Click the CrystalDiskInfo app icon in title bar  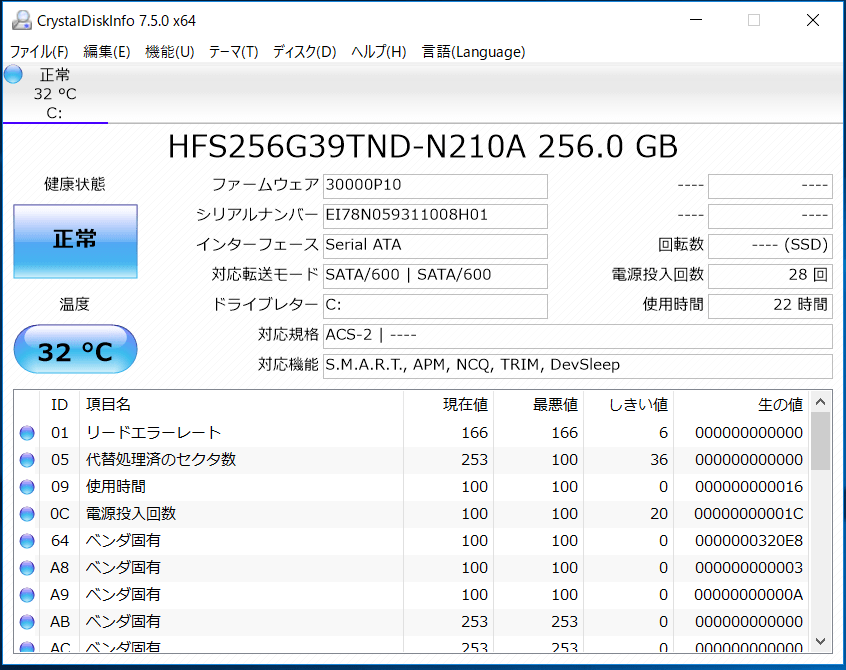22,20
